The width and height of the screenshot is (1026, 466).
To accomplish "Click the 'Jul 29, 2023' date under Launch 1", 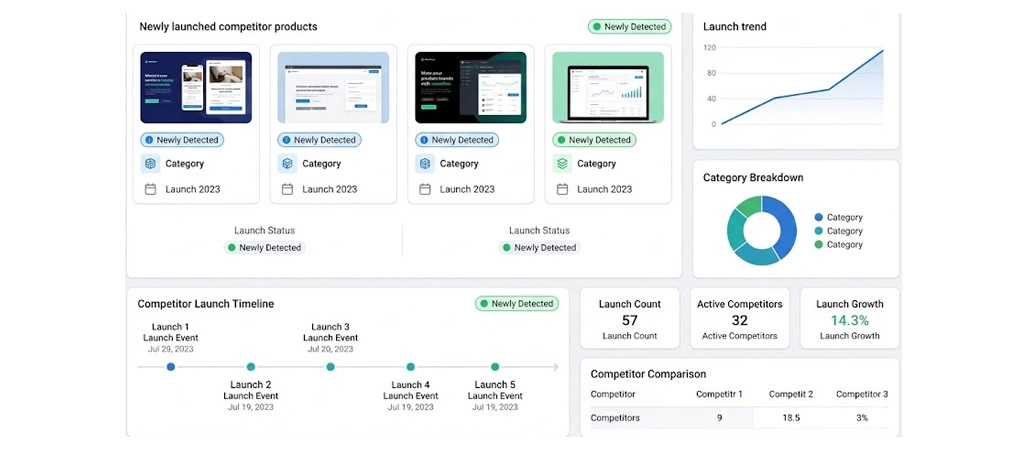I will (171, 349).
